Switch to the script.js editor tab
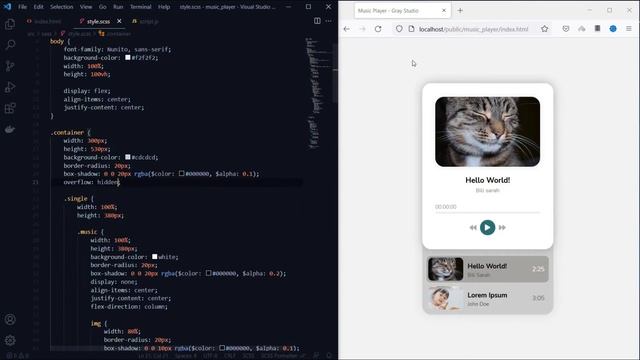Screen dimensions: 640x360 coord(146,21)
